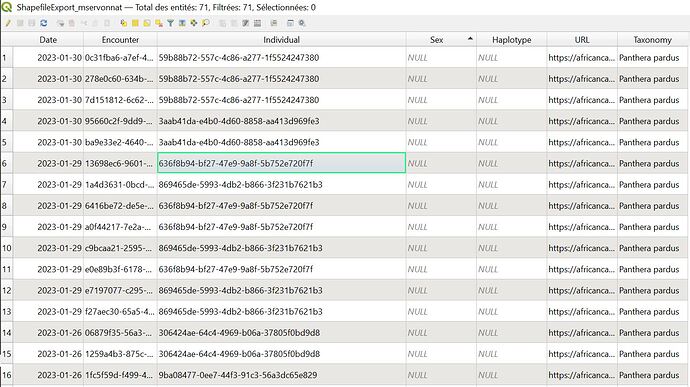
Task: Click Pan map to selected rows icon
Action: [x=193, y=23]
